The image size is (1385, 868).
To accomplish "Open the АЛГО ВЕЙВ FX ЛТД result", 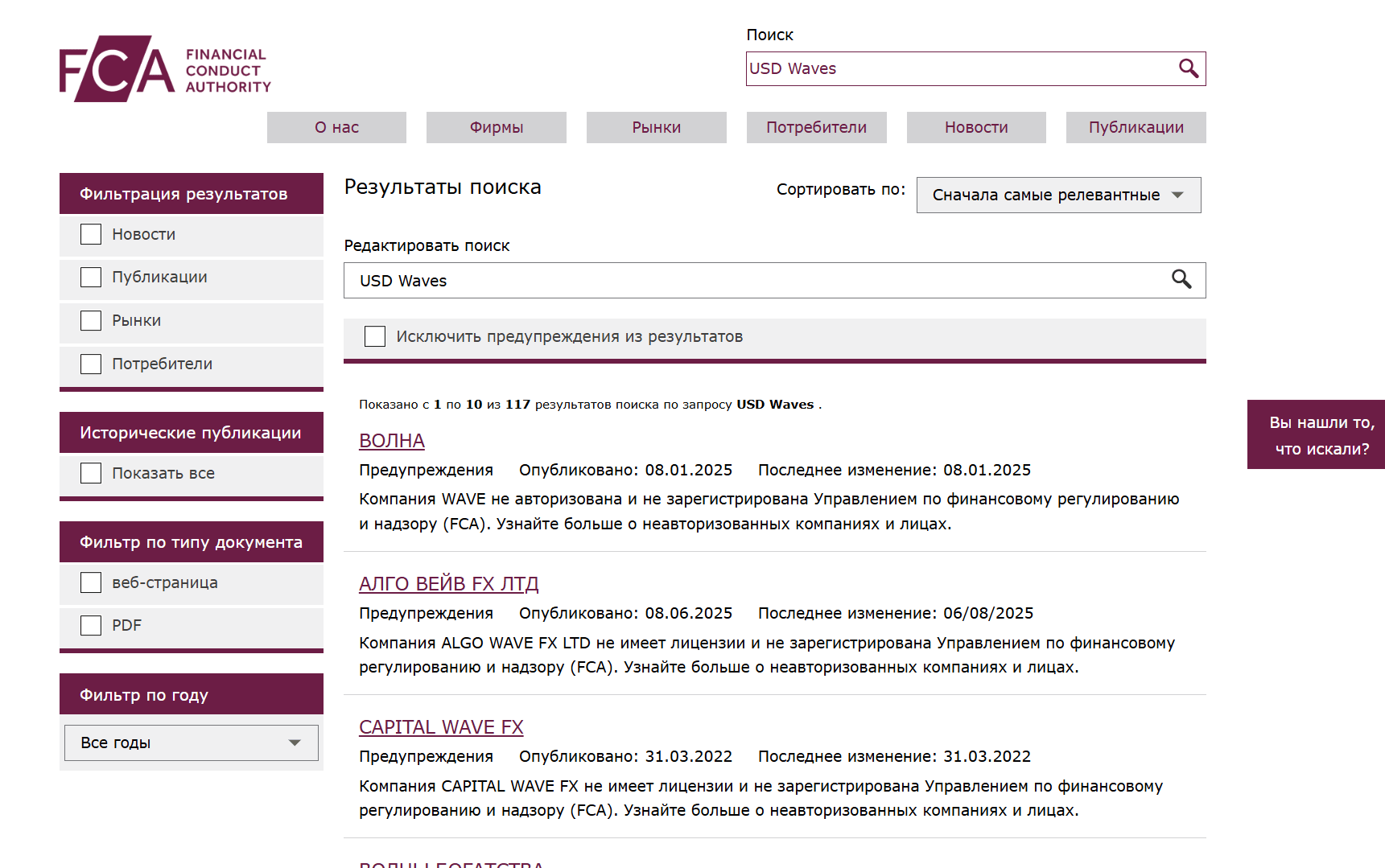I will point(448,584).
